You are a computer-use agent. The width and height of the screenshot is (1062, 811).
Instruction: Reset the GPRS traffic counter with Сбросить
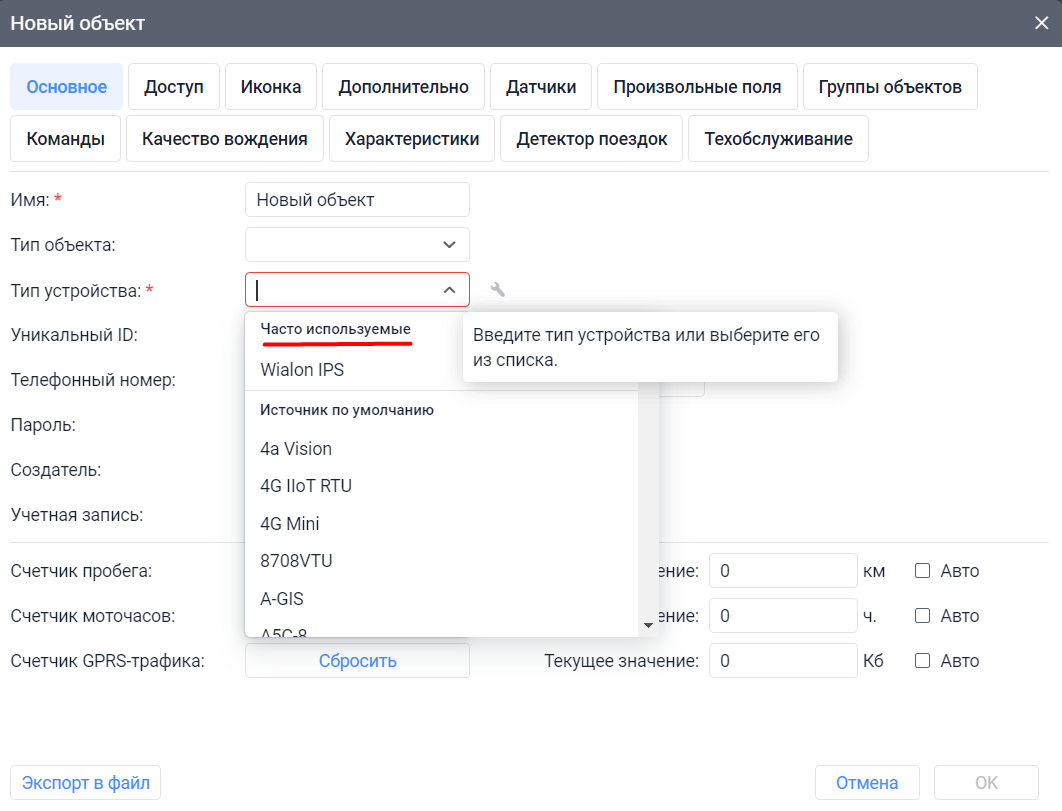point(357,660)
